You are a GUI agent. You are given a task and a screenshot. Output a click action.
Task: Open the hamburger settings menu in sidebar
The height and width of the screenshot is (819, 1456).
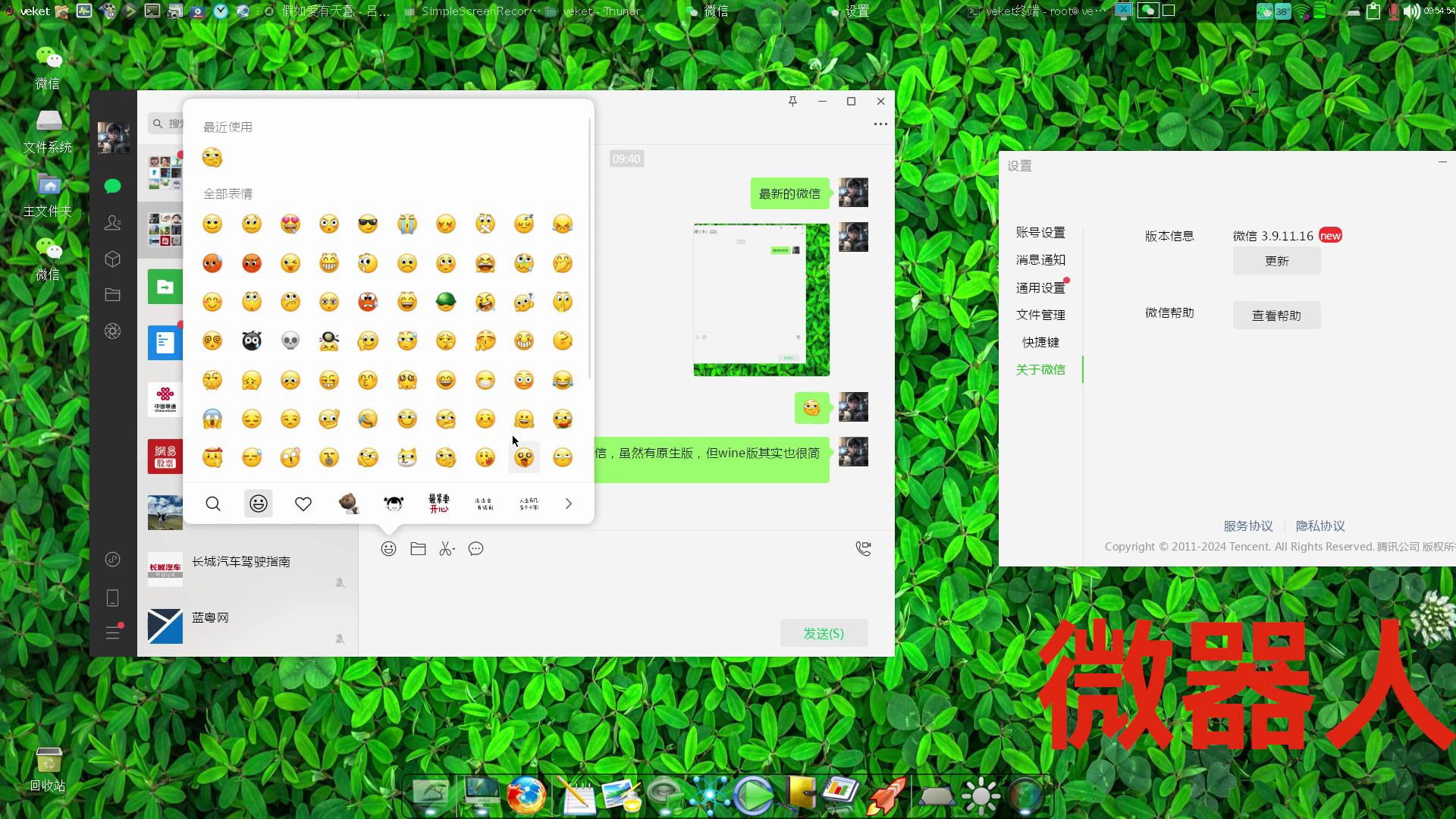click(113, 632)
